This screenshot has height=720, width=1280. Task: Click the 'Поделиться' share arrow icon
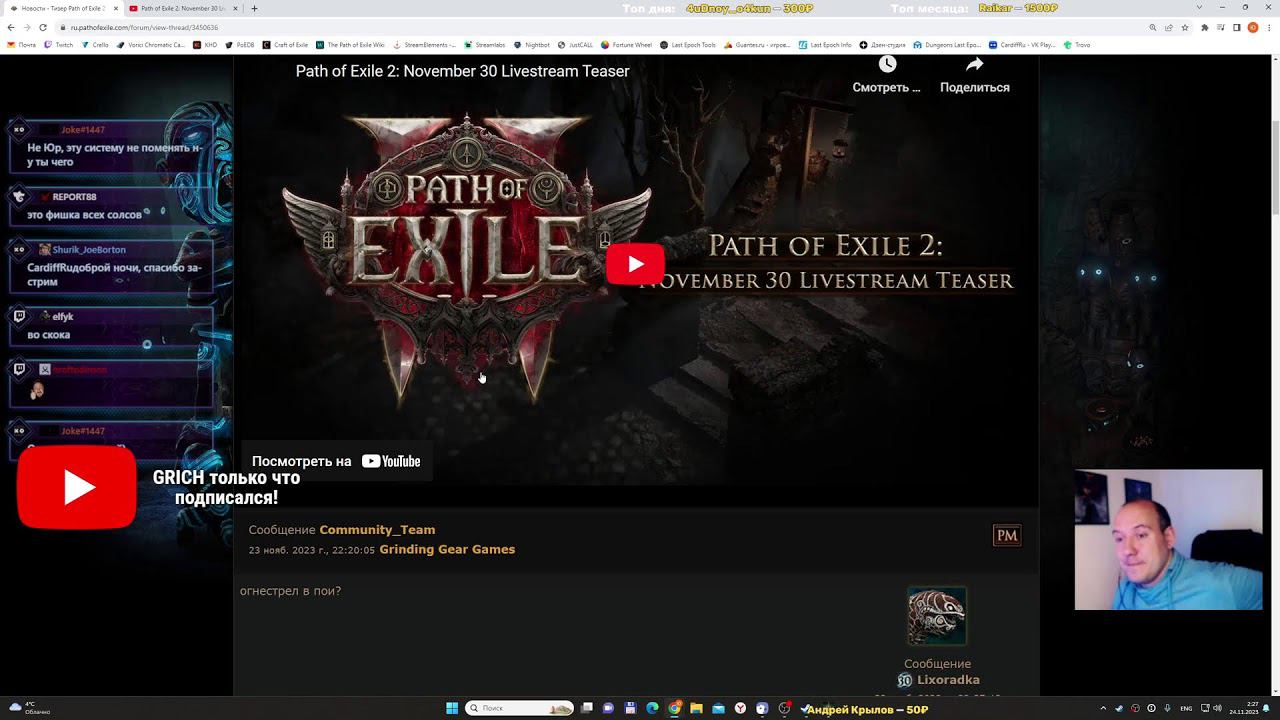point(975,65)
